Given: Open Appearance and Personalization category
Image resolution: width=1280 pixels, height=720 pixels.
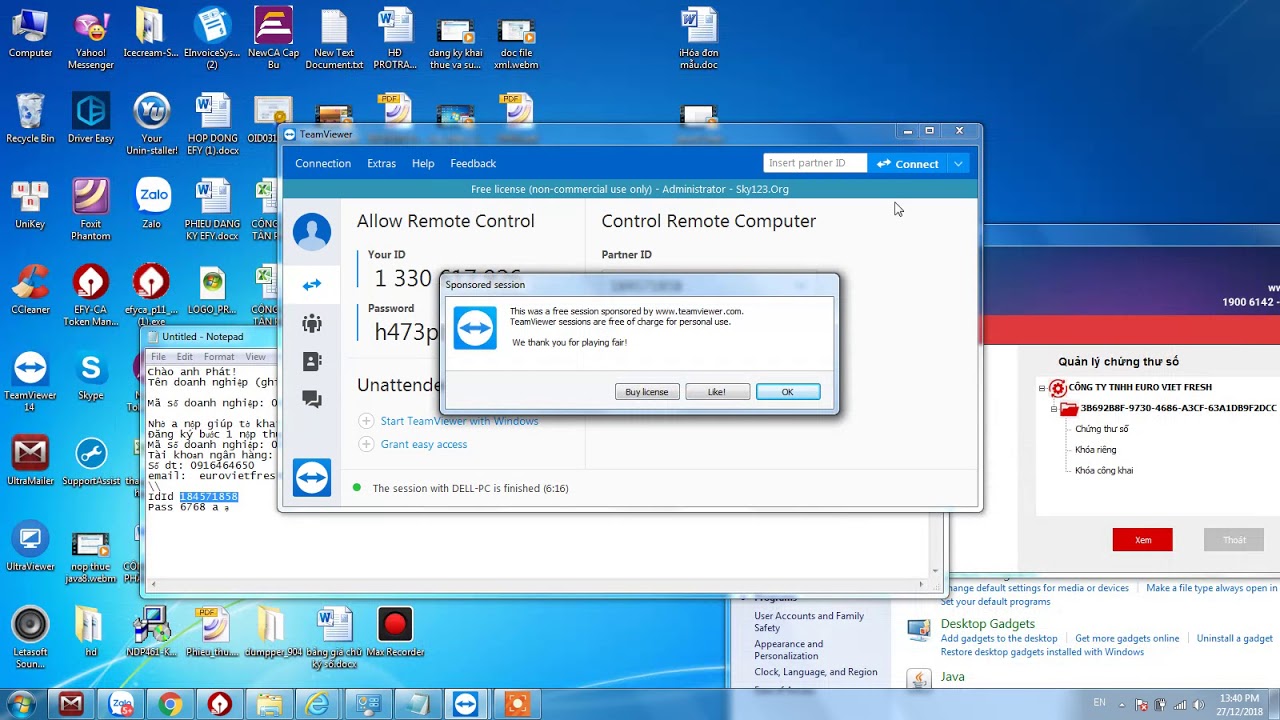Looking at the screenshot, I should 789,650.
